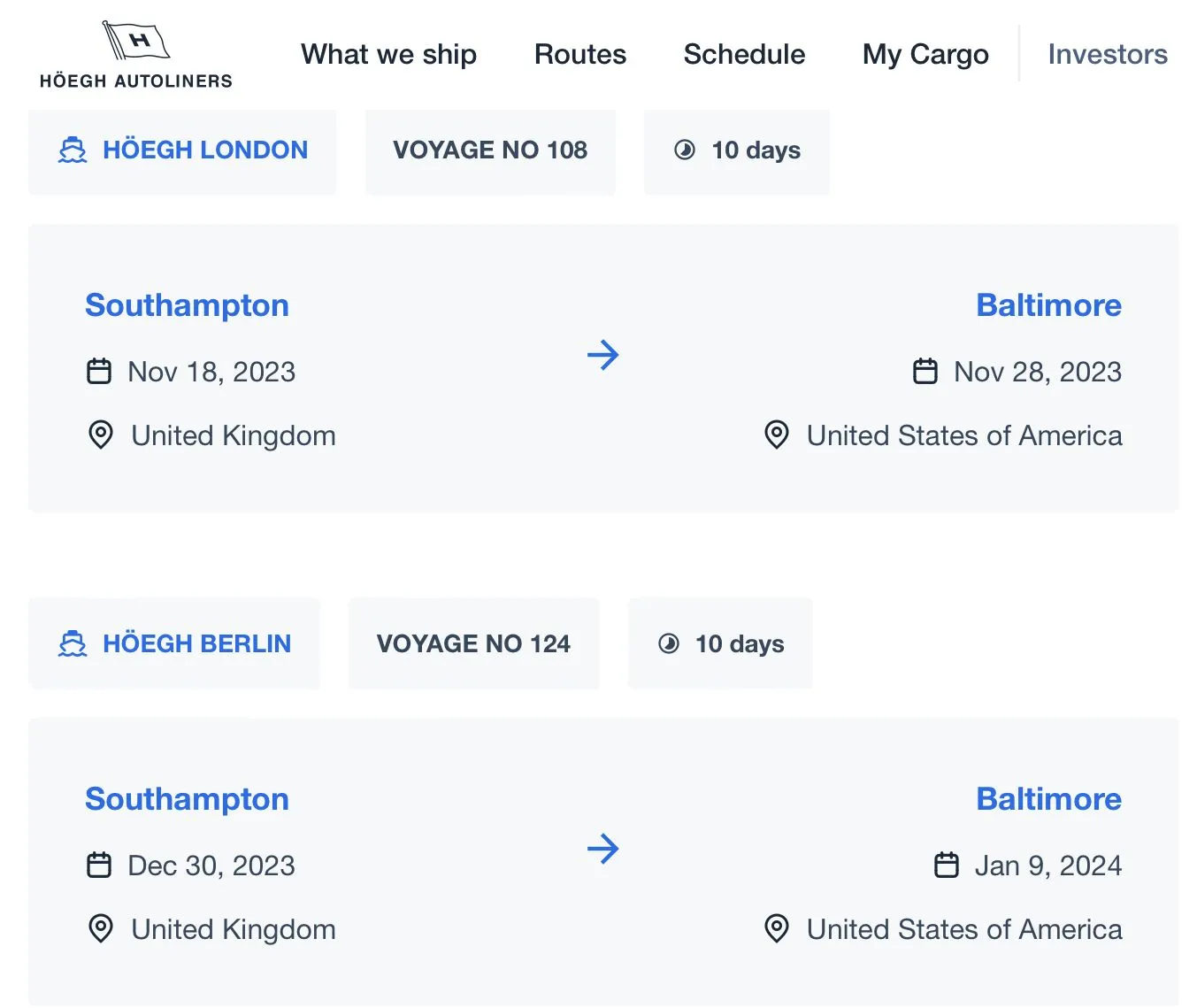Click the clock icon in voyage 124 duration

669,643
